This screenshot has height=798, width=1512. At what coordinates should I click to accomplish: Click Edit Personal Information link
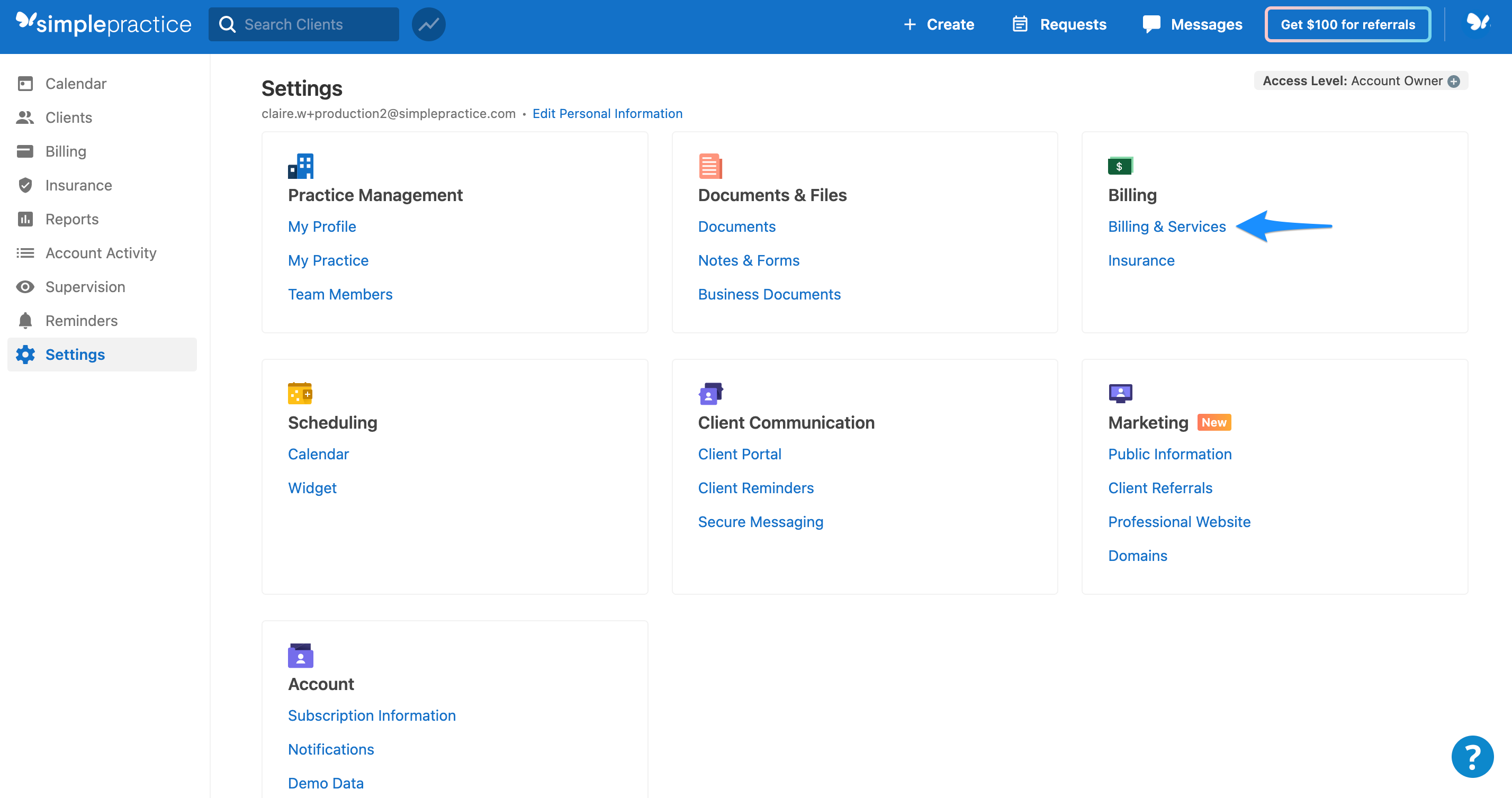click(x=607, y=113)
